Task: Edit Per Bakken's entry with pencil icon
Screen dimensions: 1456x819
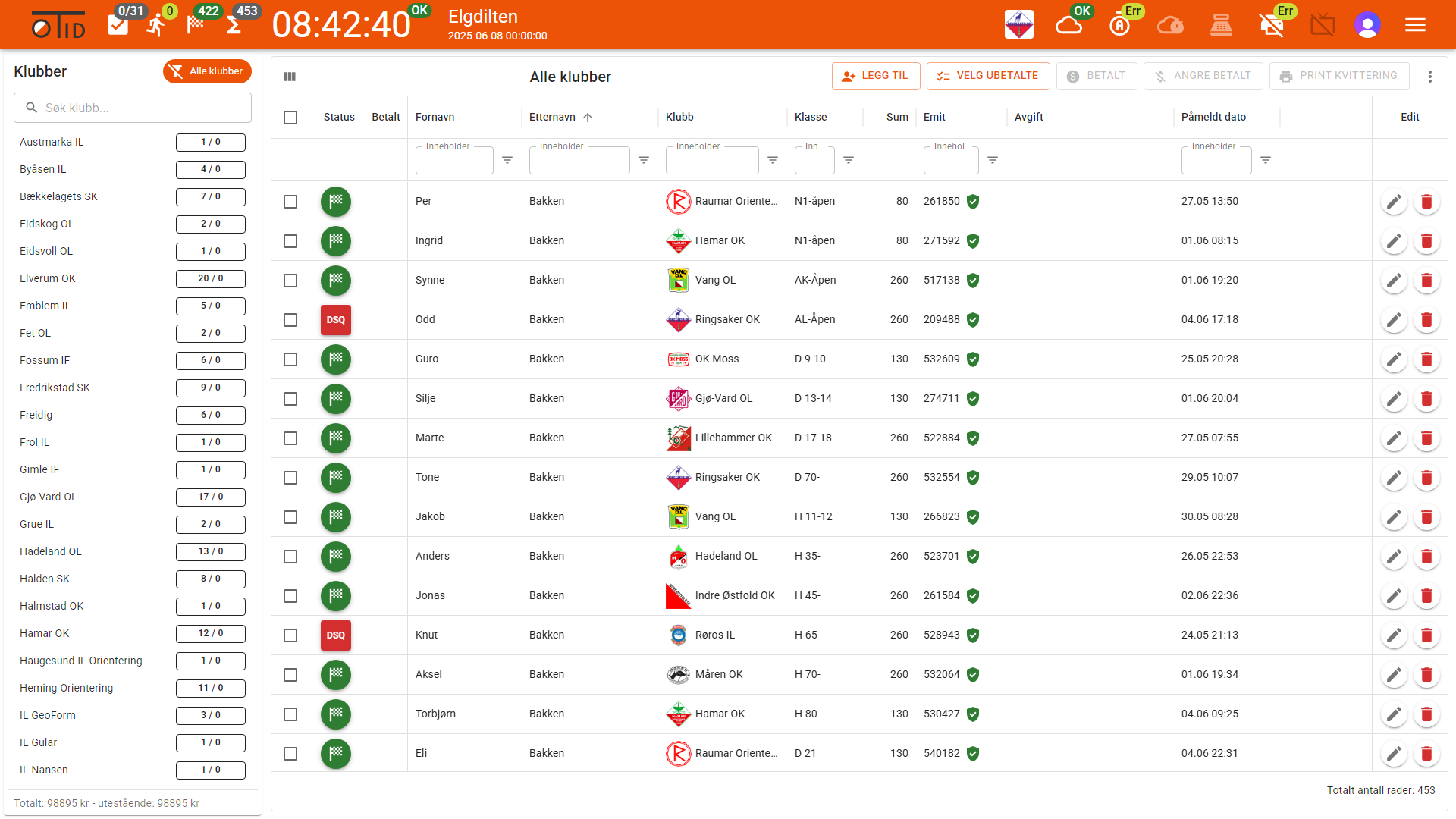Action: 1394,202
